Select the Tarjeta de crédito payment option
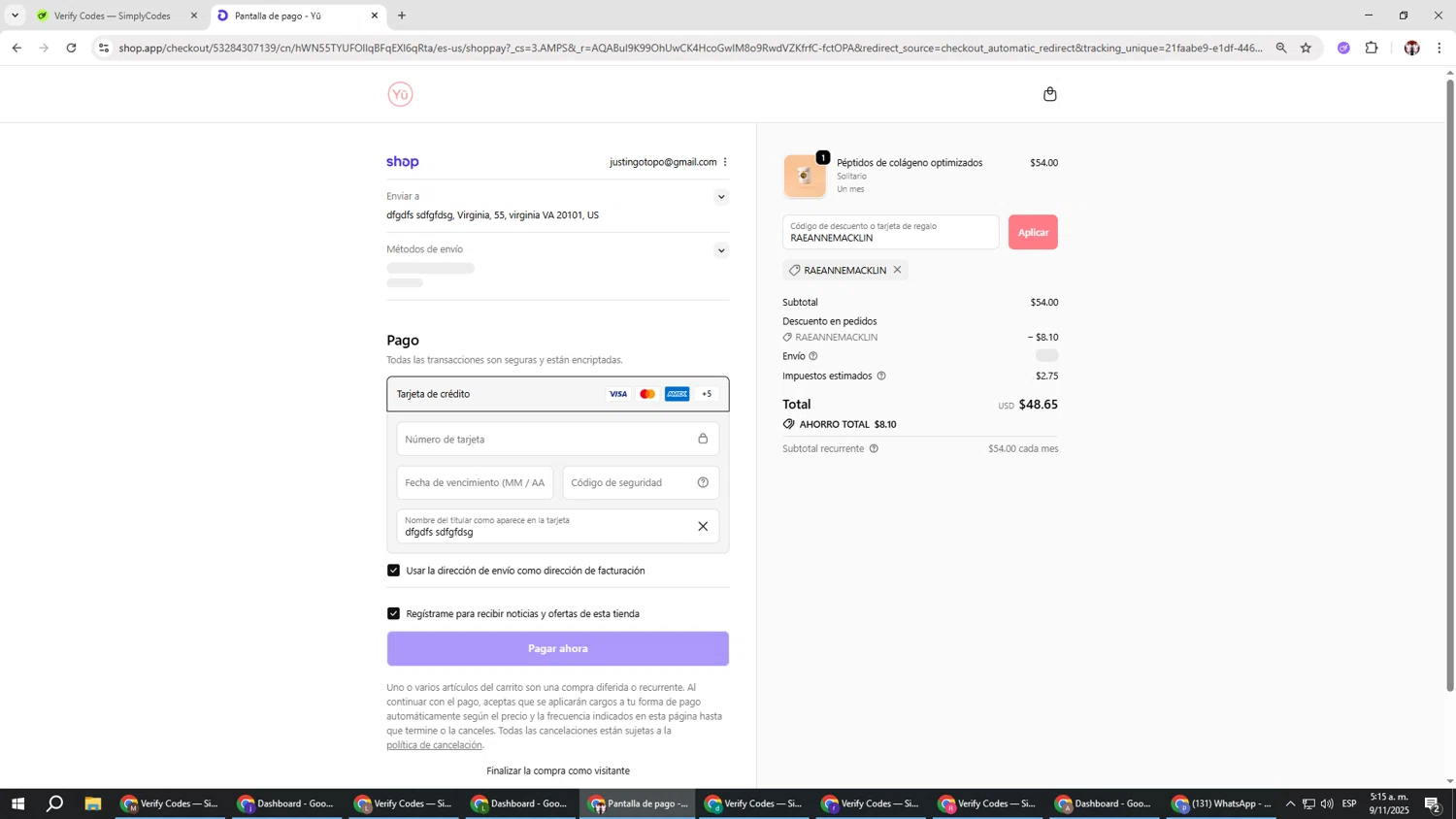 click(x=557, y=394)
